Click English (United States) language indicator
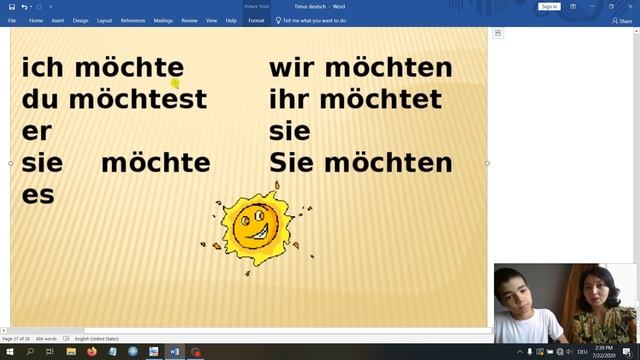 (x=97, y=339)
